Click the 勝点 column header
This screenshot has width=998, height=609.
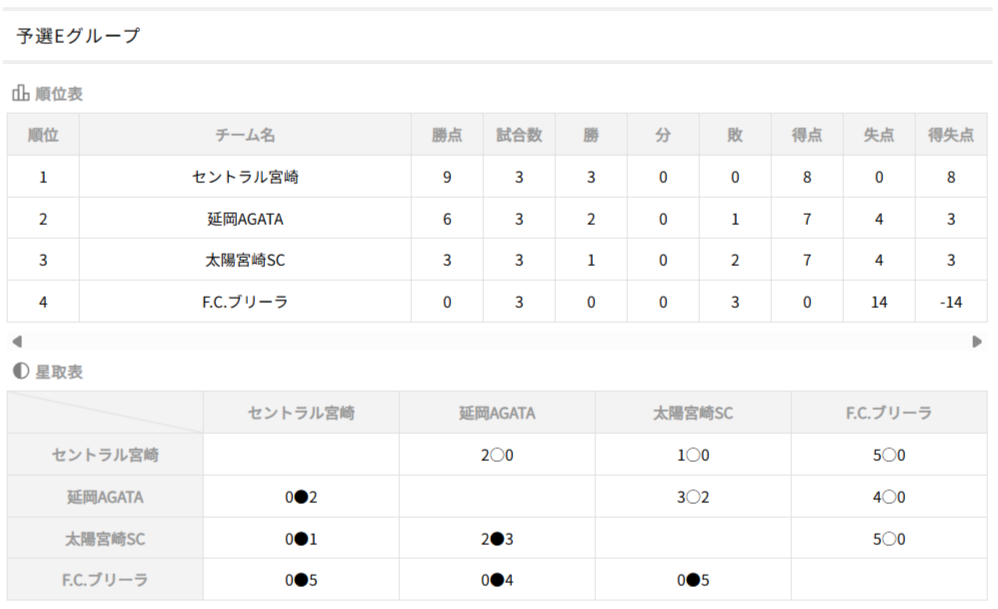click(447, 135)
